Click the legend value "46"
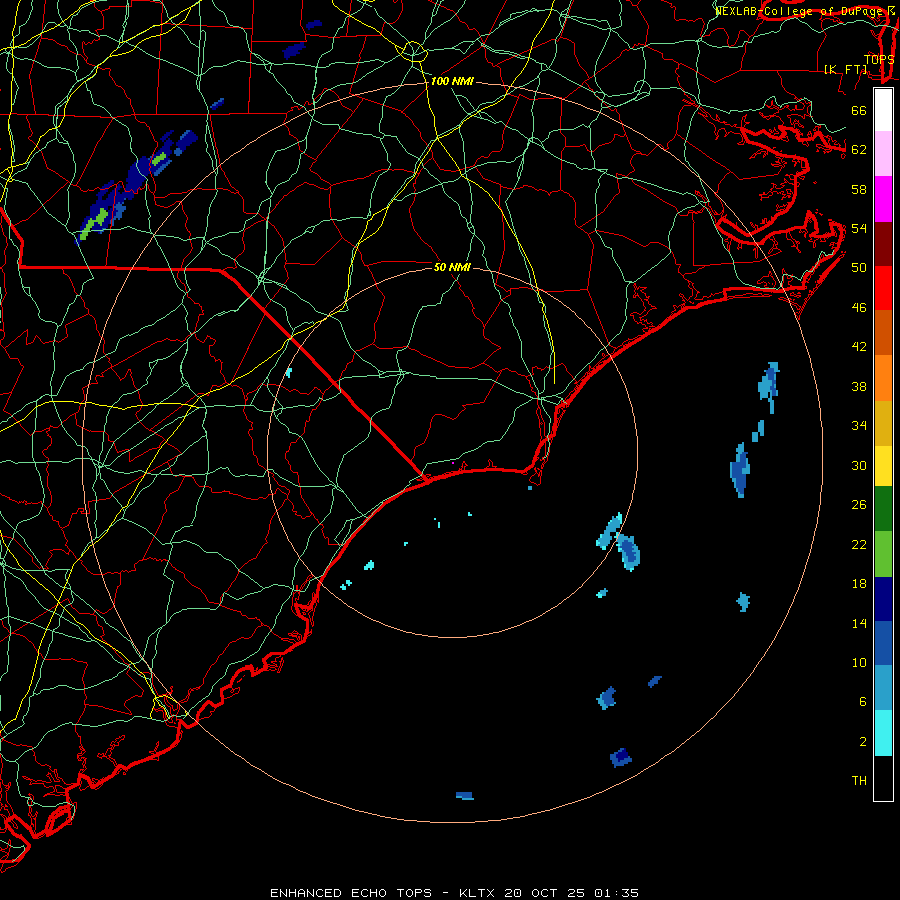The height and width of the screenshot is (900, 900). (x=859, y=308)
